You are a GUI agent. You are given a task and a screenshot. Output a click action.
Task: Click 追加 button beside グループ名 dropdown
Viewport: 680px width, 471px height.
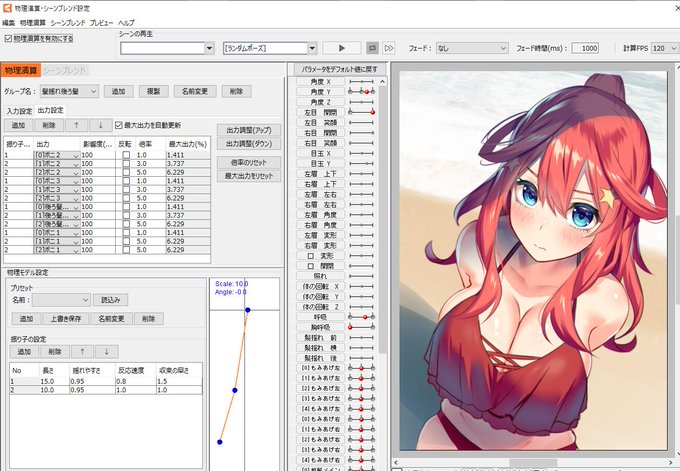[x=118, y=92]
